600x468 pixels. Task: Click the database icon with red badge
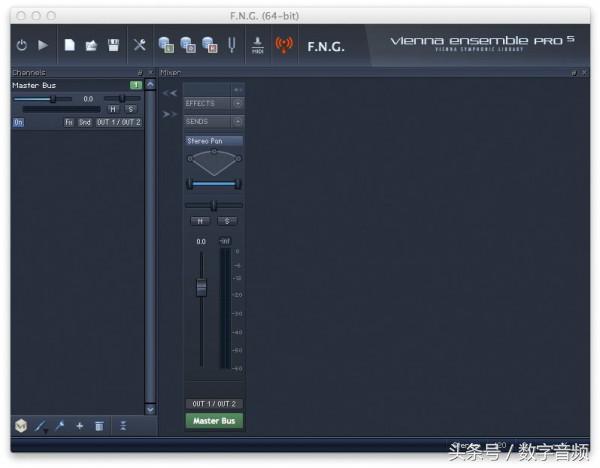(x=210, y=45)
